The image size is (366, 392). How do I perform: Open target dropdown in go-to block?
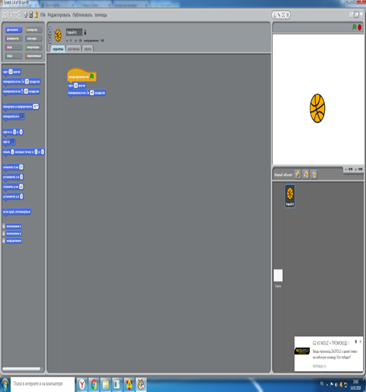click(12, 142)
